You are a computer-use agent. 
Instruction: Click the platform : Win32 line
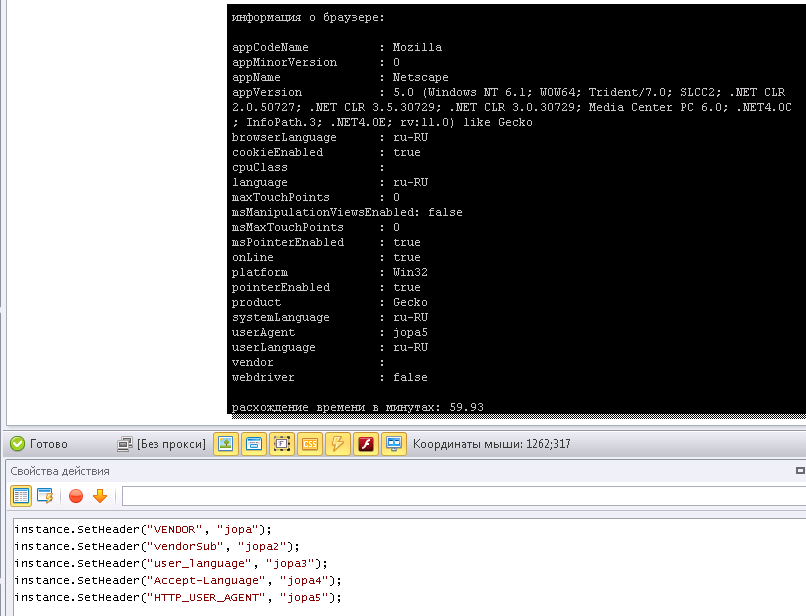click(x=329, y=272)
